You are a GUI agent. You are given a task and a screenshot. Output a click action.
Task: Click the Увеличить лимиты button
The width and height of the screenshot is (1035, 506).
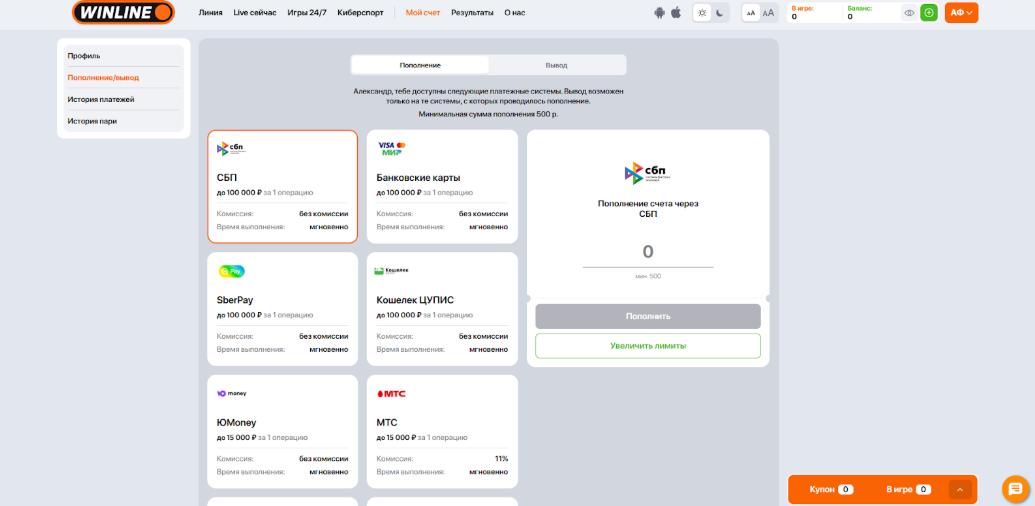[x=647, y=346]
